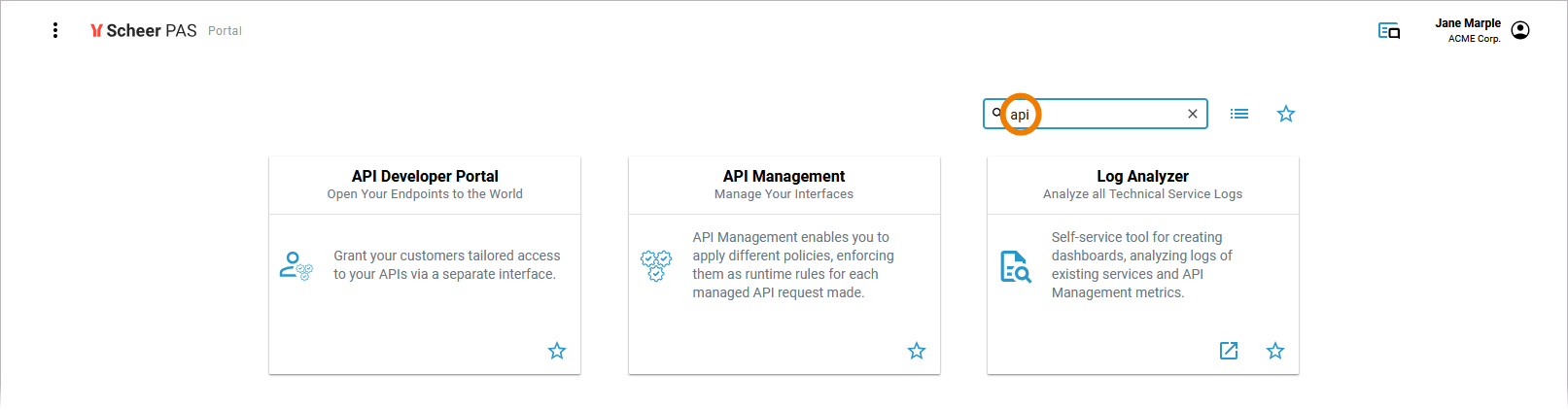This screenshot has width=1568, height=410.
Task: Click the API Developer Portal tile icon
Action: coord(296,265)
